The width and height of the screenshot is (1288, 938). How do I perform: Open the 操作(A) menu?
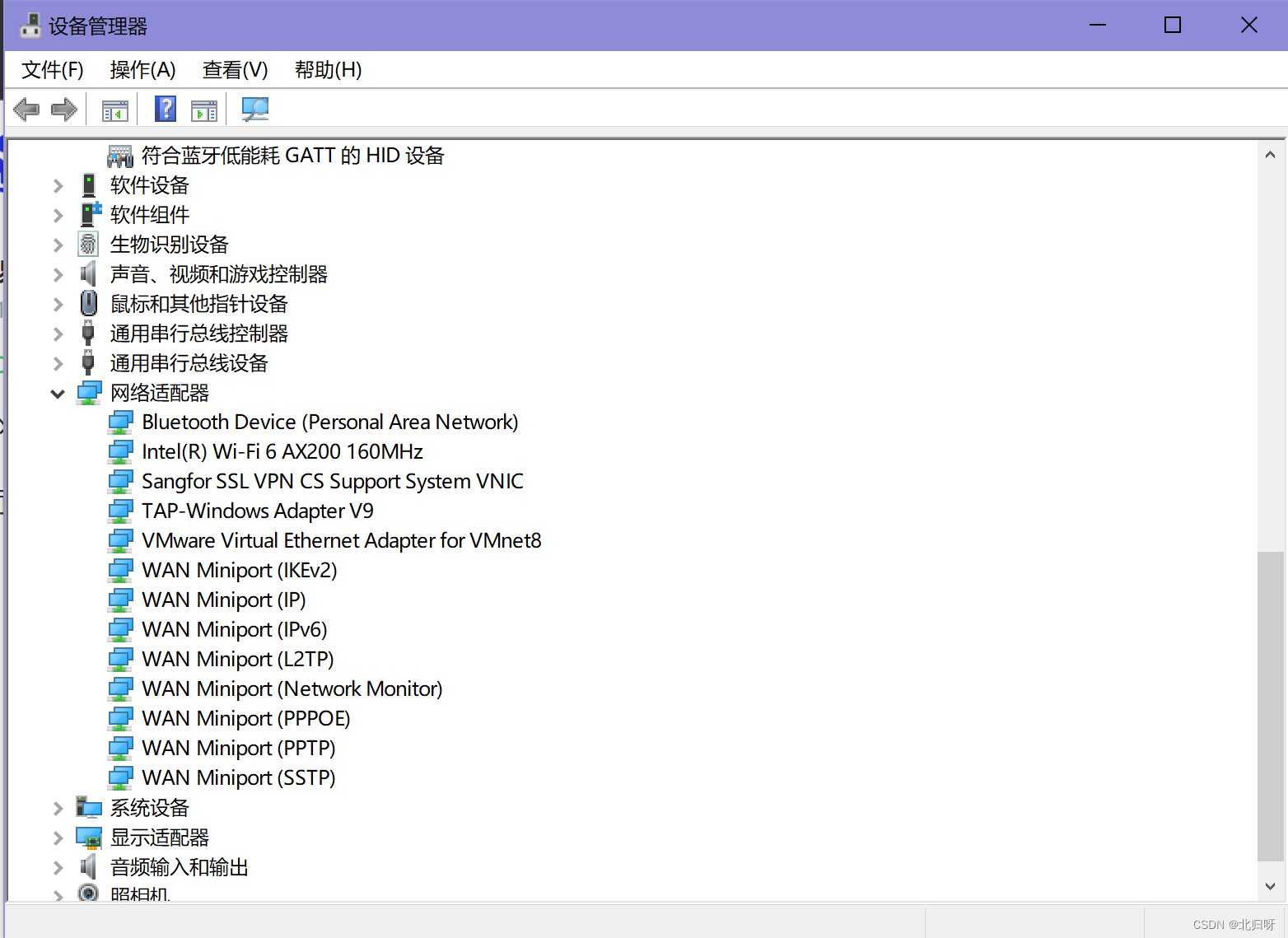tap(142, 70)
